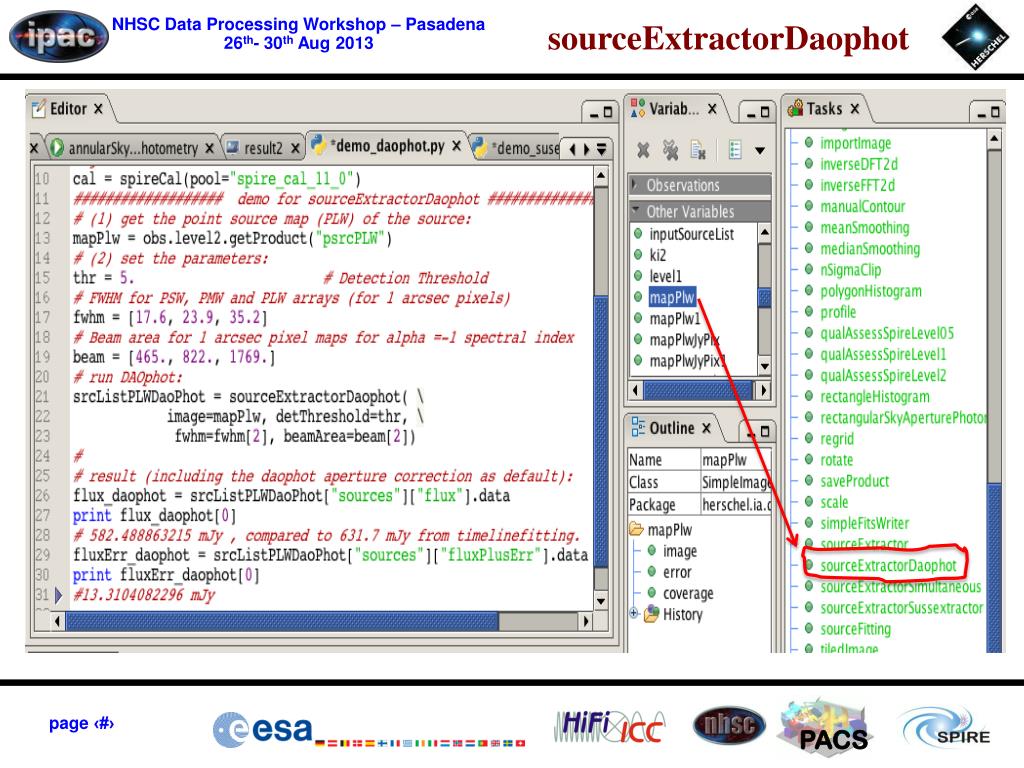Click the Python icon on demo_suse tab
1024x768 pixels.
(x=479, y=147)
